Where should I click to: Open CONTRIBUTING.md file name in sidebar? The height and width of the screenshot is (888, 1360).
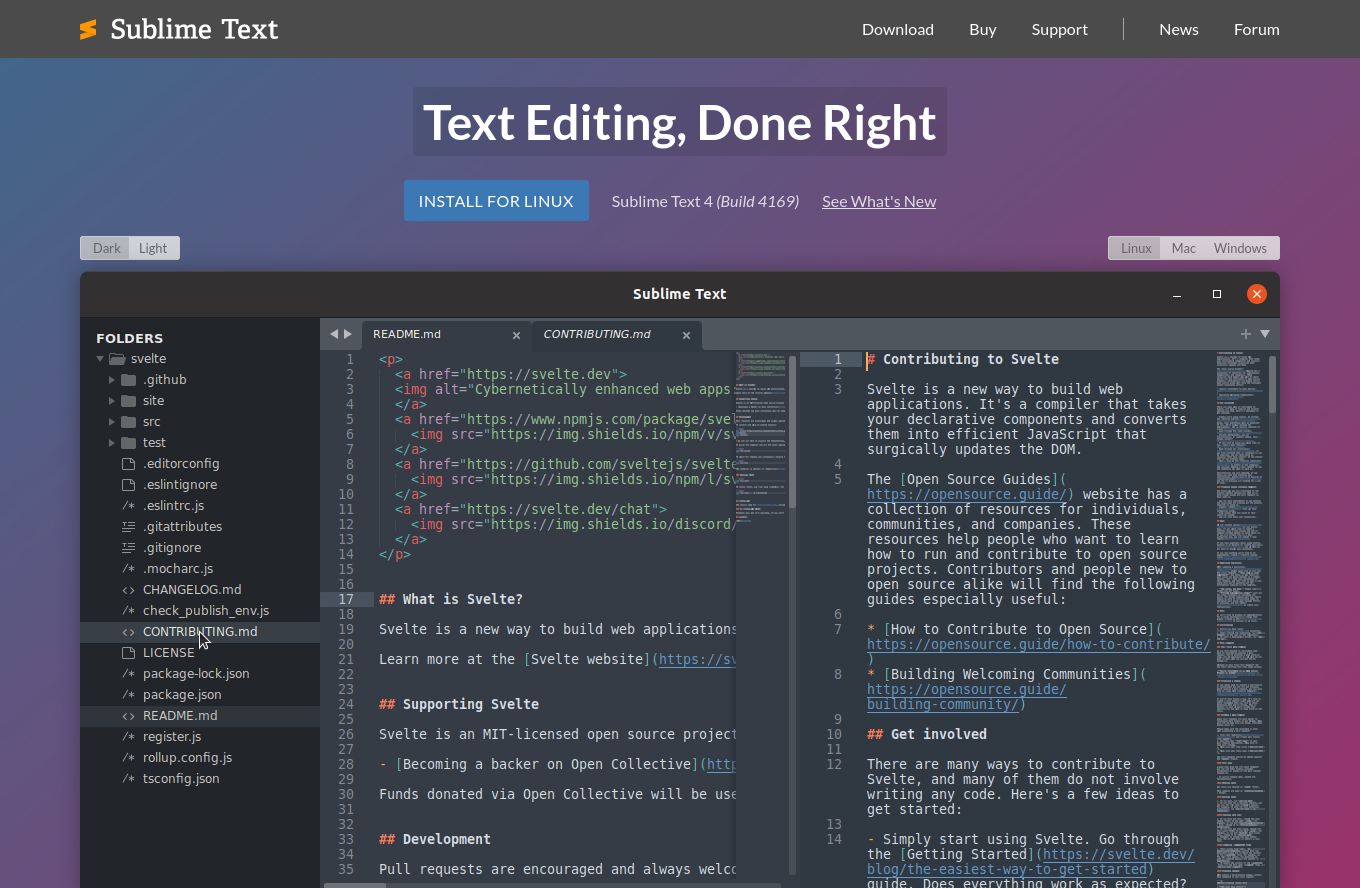pos(200,632)
